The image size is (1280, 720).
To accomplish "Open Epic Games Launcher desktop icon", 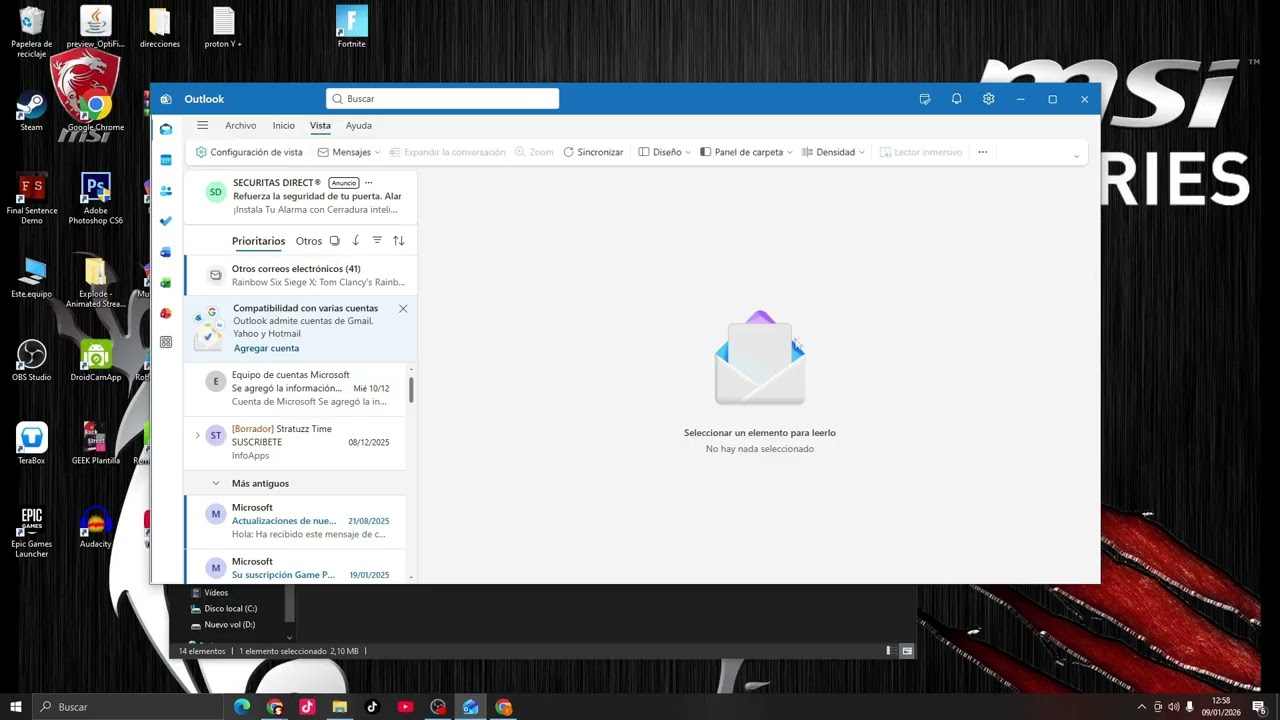I will click(32, 533).
